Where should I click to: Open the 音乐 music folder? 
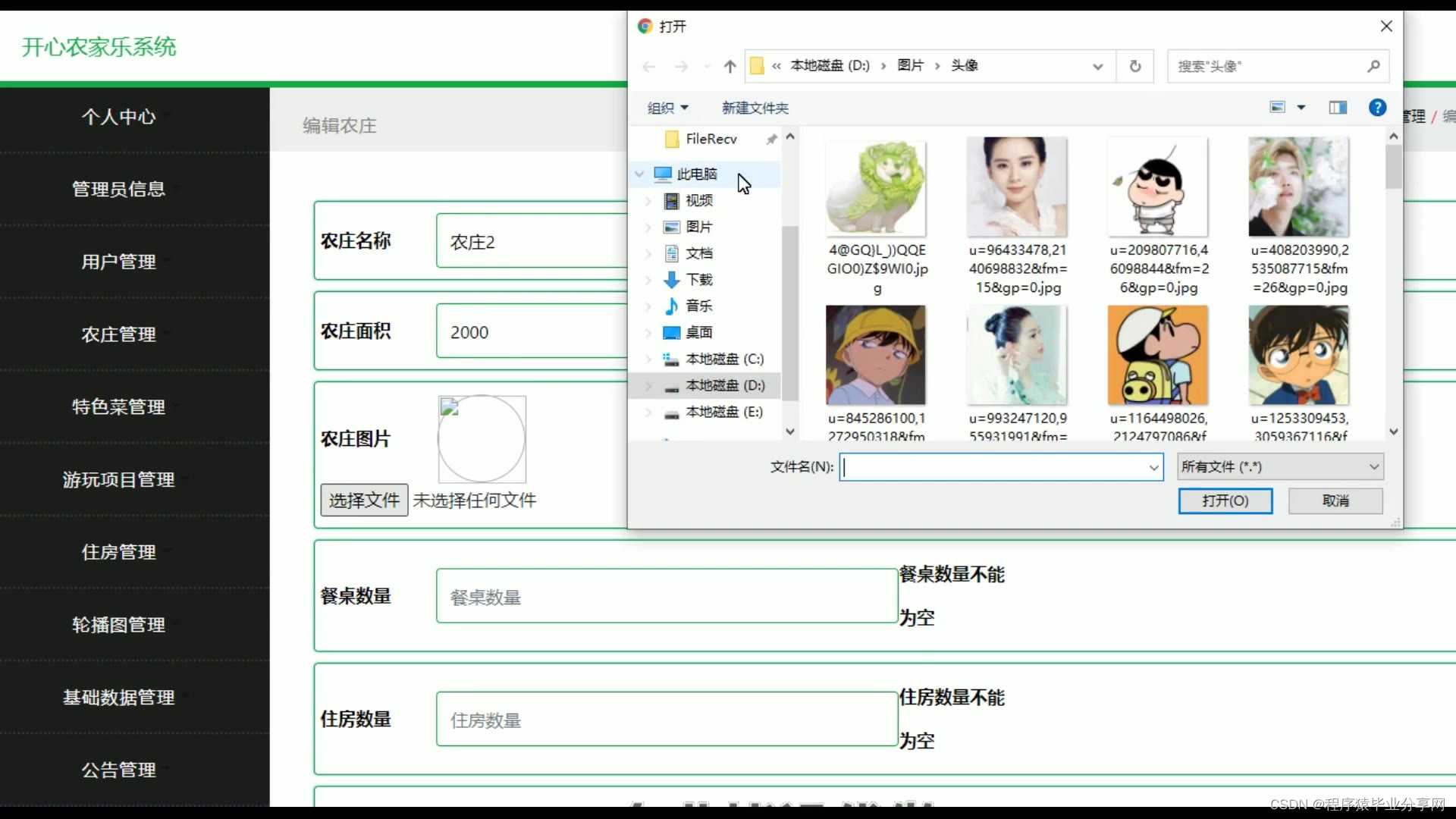click(x=698, y=306)
